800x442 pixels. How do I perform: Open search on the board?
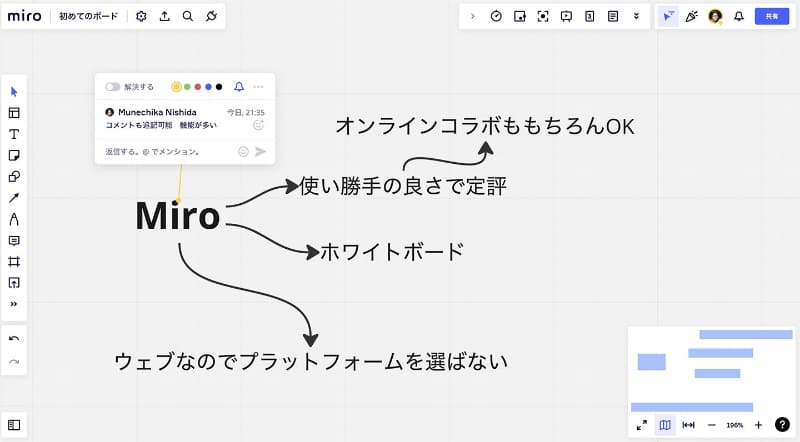[x=188, y=16]
